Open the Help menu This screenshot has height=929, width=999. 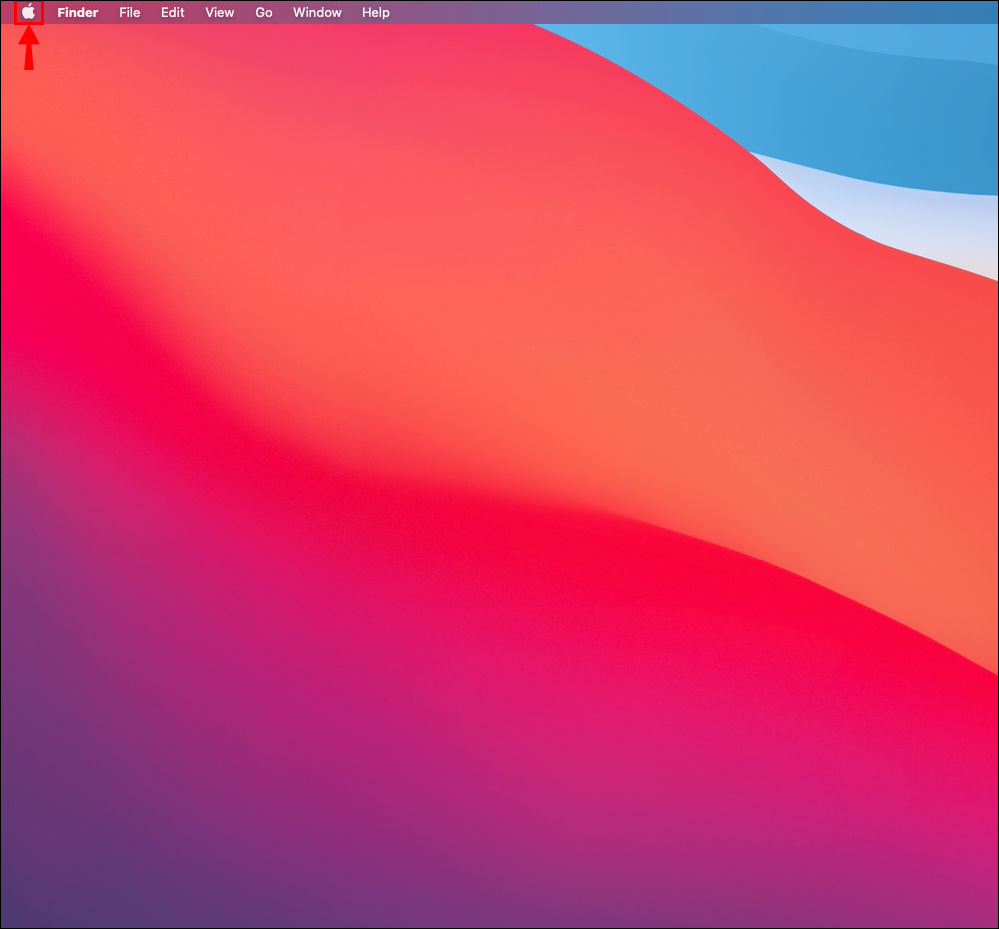pyautogui.click(x=376, y=12)
